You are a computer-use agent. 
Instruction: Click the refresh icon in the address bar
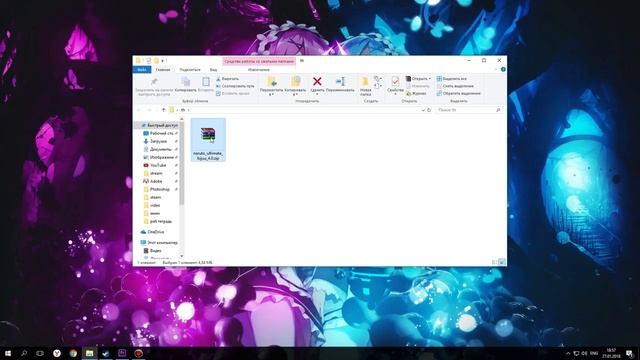click(429, 110)
